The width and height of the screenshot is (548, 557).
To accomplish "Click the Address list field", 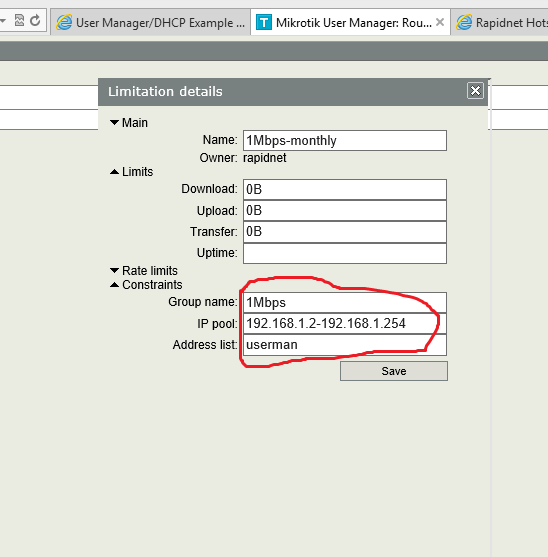I will [345, 345].
